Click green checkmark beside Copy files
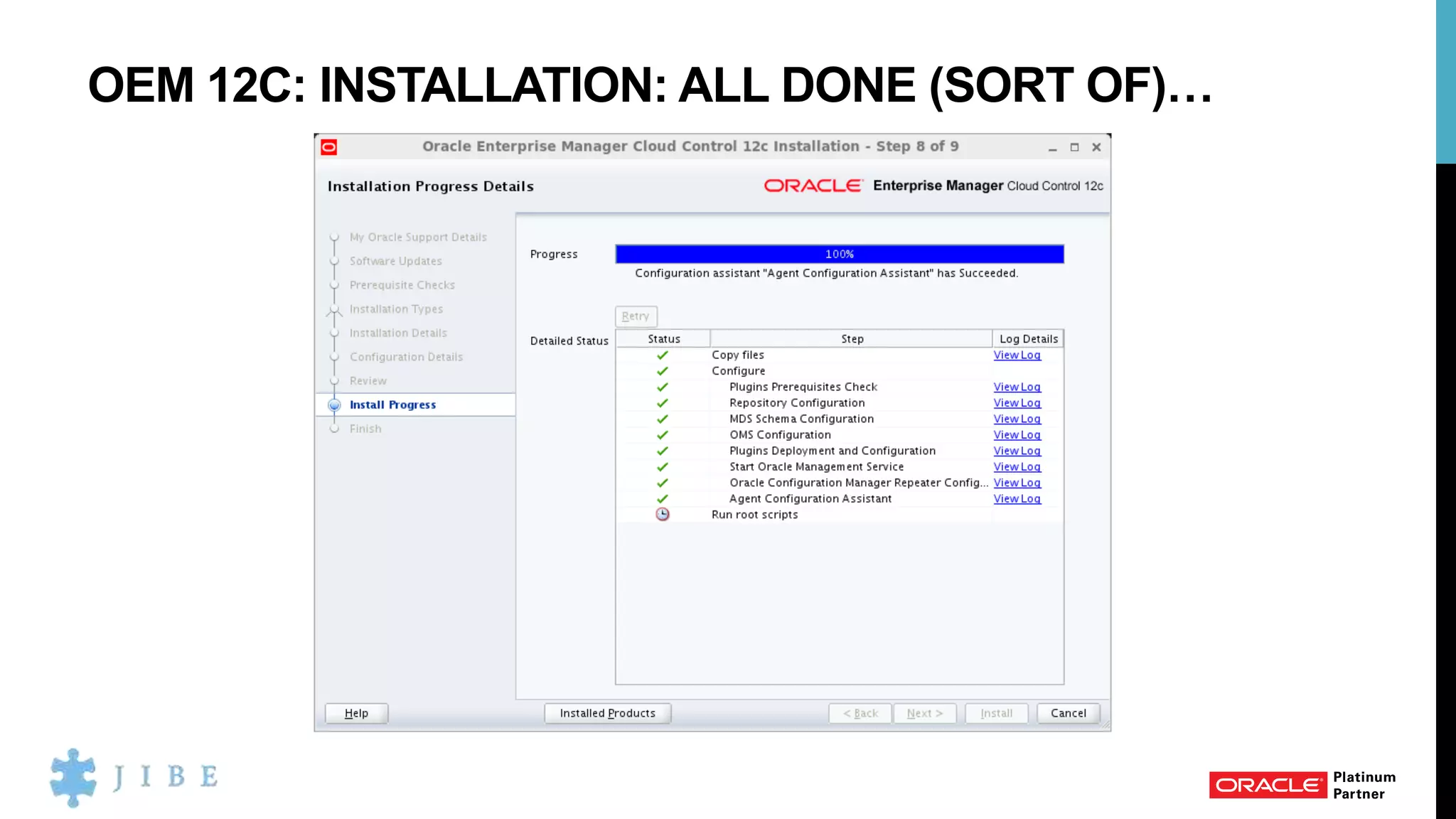1456x819 pixels. [663, 355]
